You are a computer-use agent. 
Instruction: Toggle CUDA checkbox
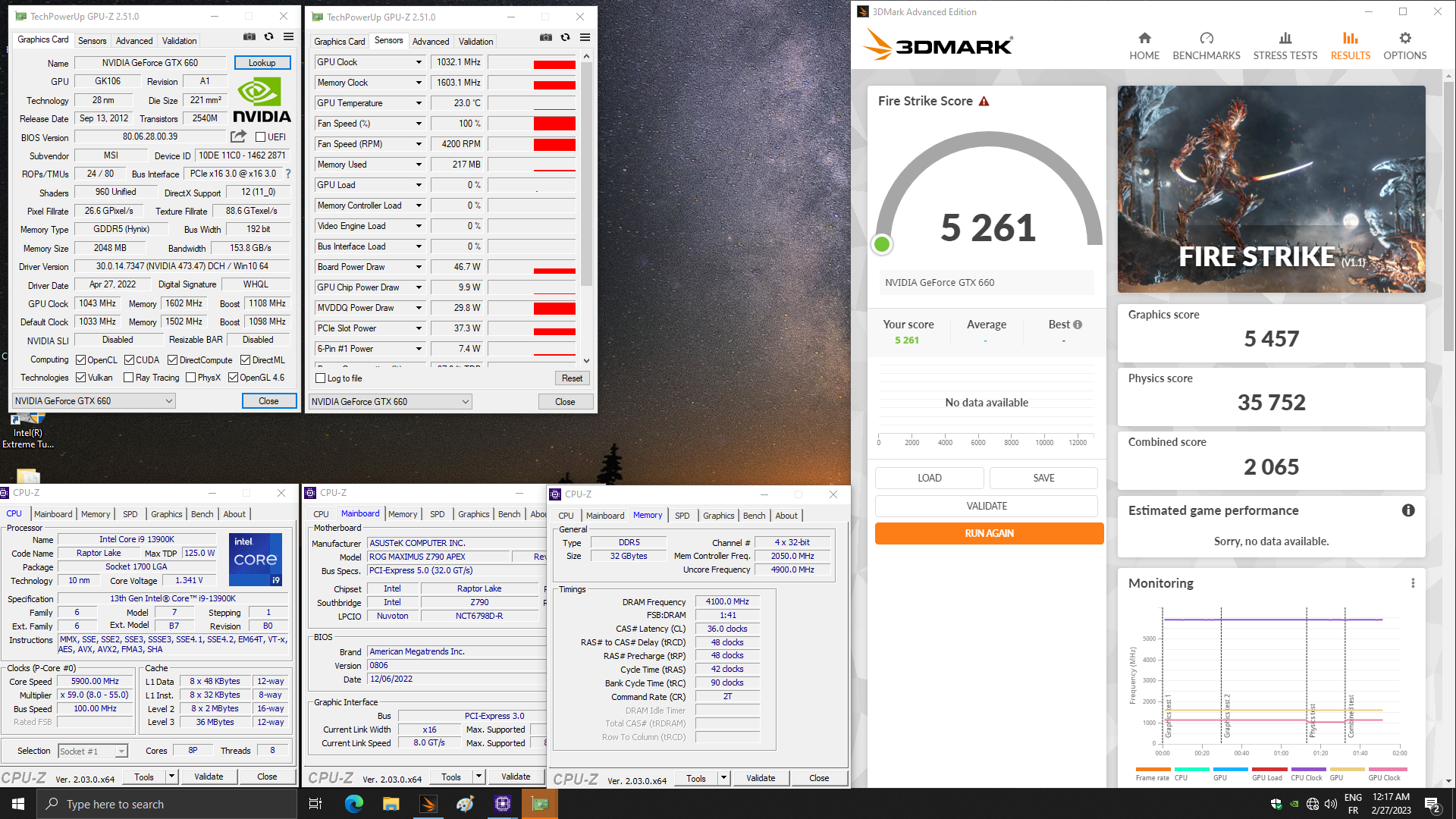coord(129,360)
